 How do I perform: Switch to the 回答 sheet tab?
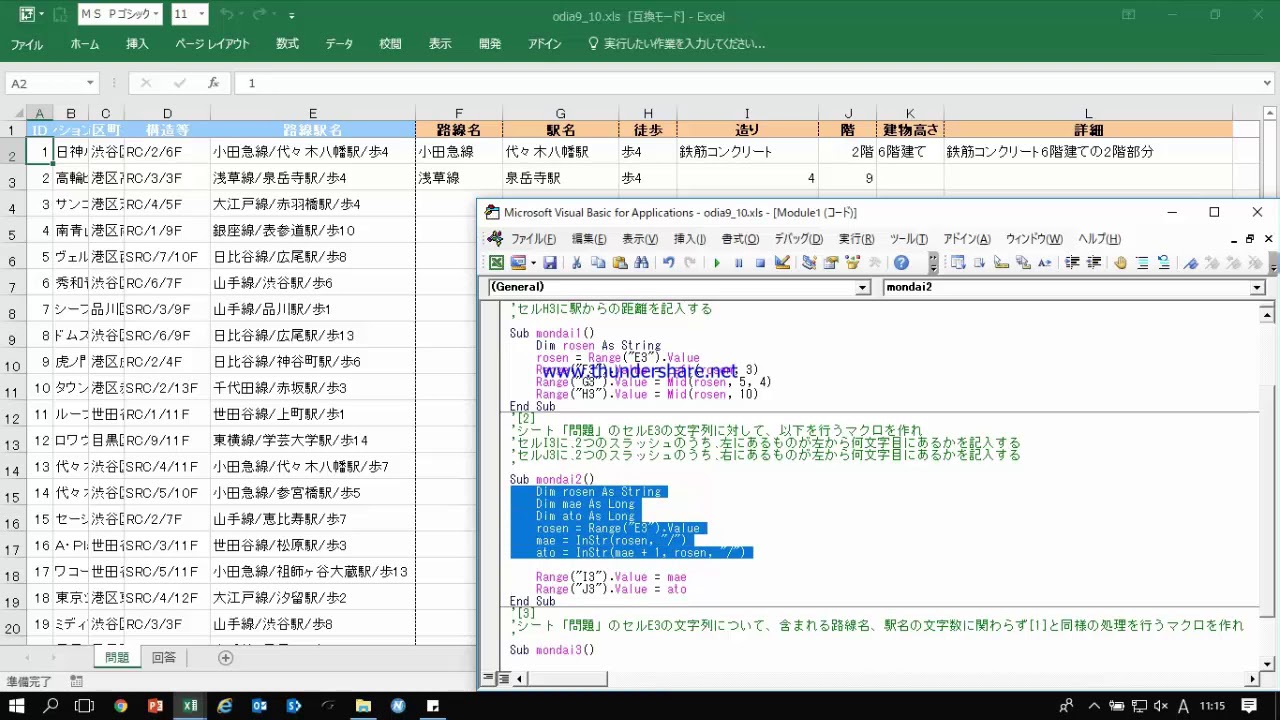pyautogui.click(x=163, y=657)
